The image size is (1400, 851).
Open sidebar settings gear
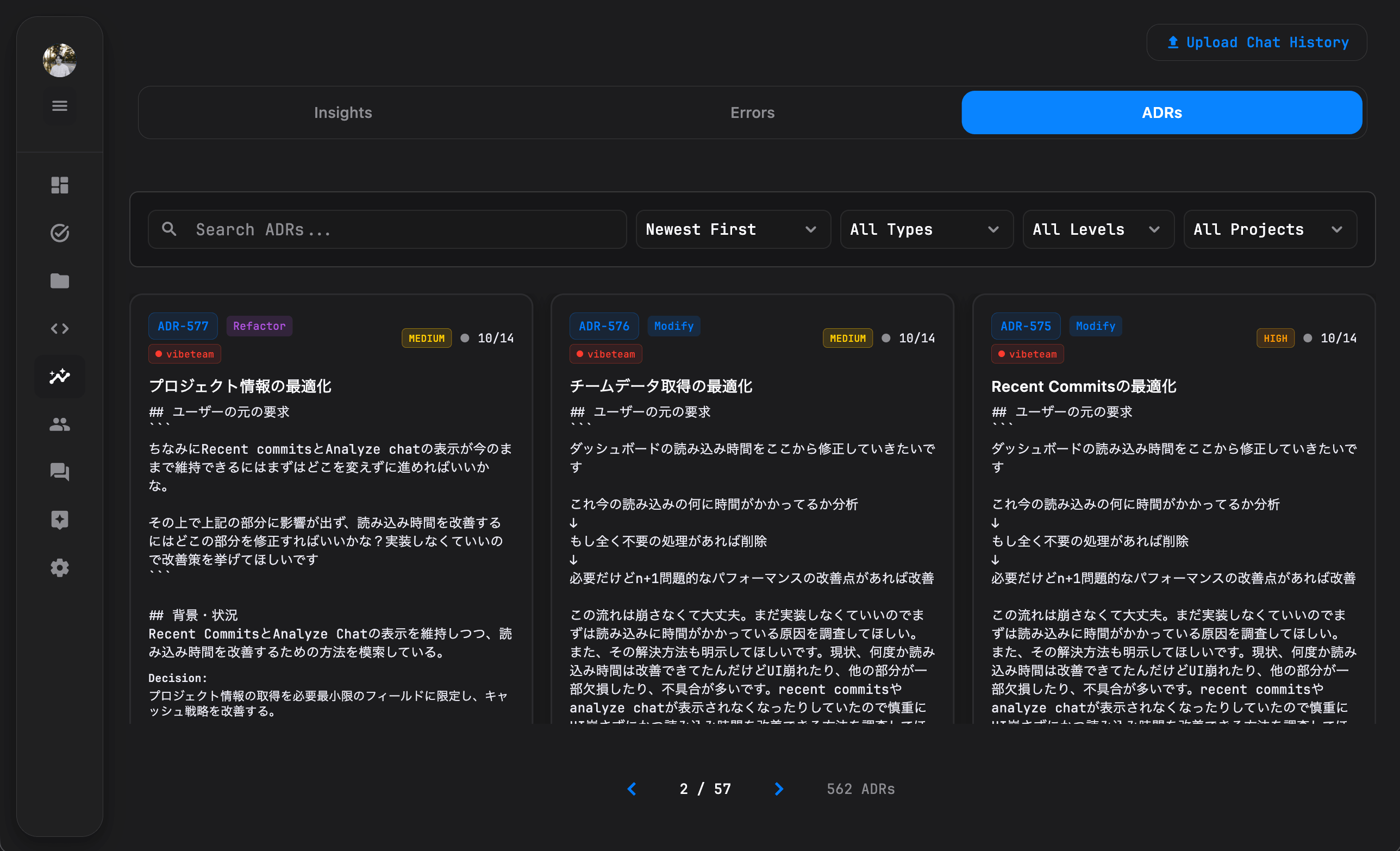click(59, 567)
